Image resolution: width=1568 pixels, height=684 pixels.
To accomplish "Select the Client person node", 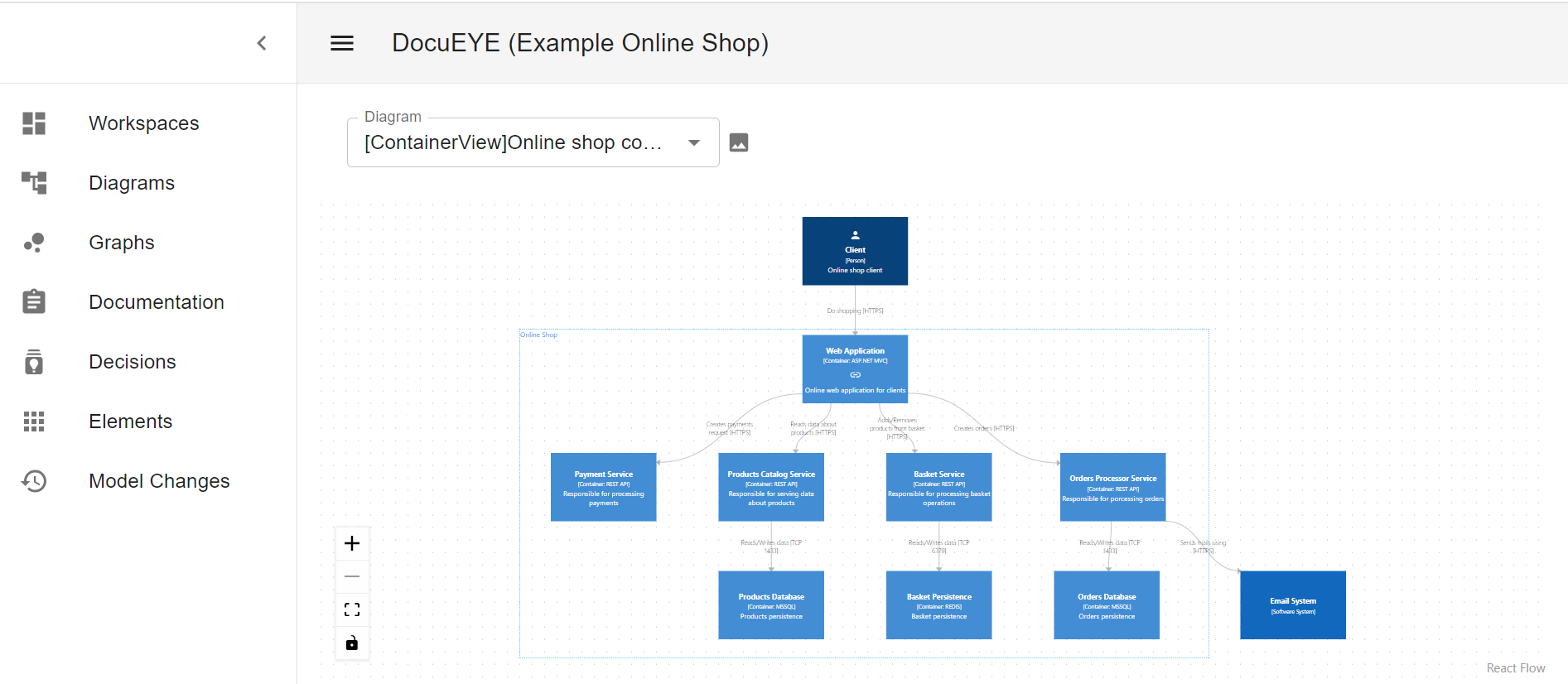I will (855, 251).
